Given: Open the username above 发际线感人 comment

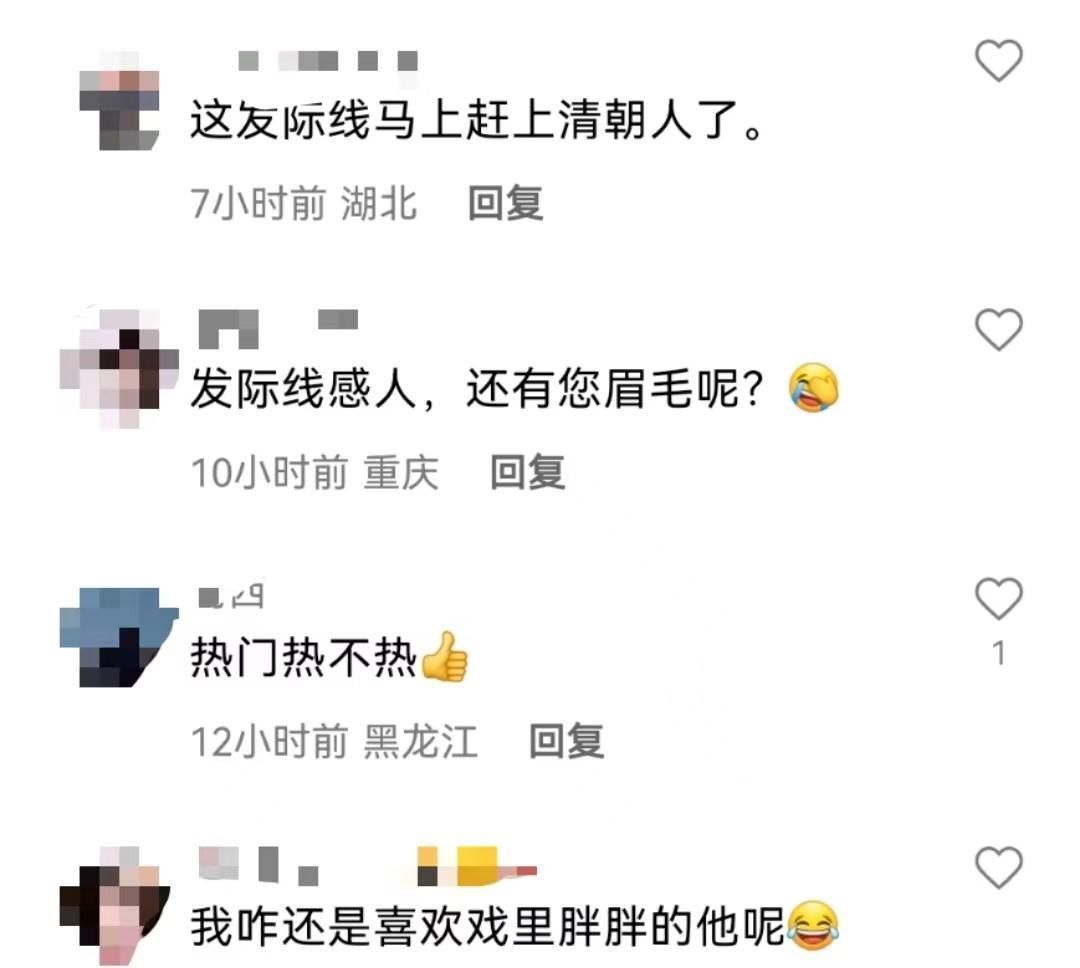Looking at the screenshot, I should [278, 328].
